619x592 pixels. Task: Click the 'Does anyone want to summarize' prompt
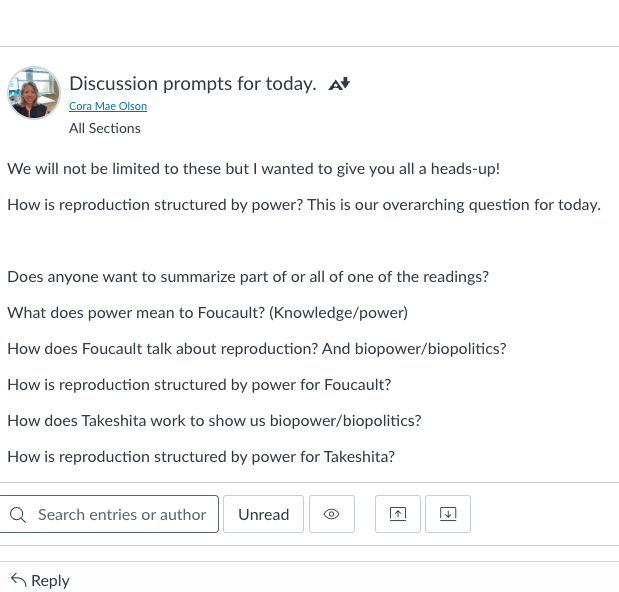247,277
